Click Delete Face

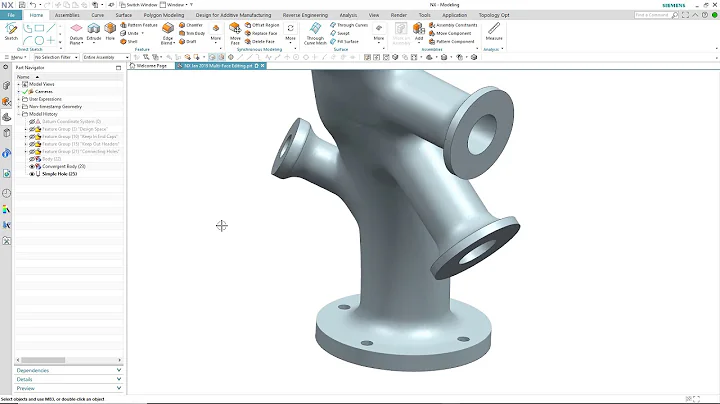tap(260, 42)
